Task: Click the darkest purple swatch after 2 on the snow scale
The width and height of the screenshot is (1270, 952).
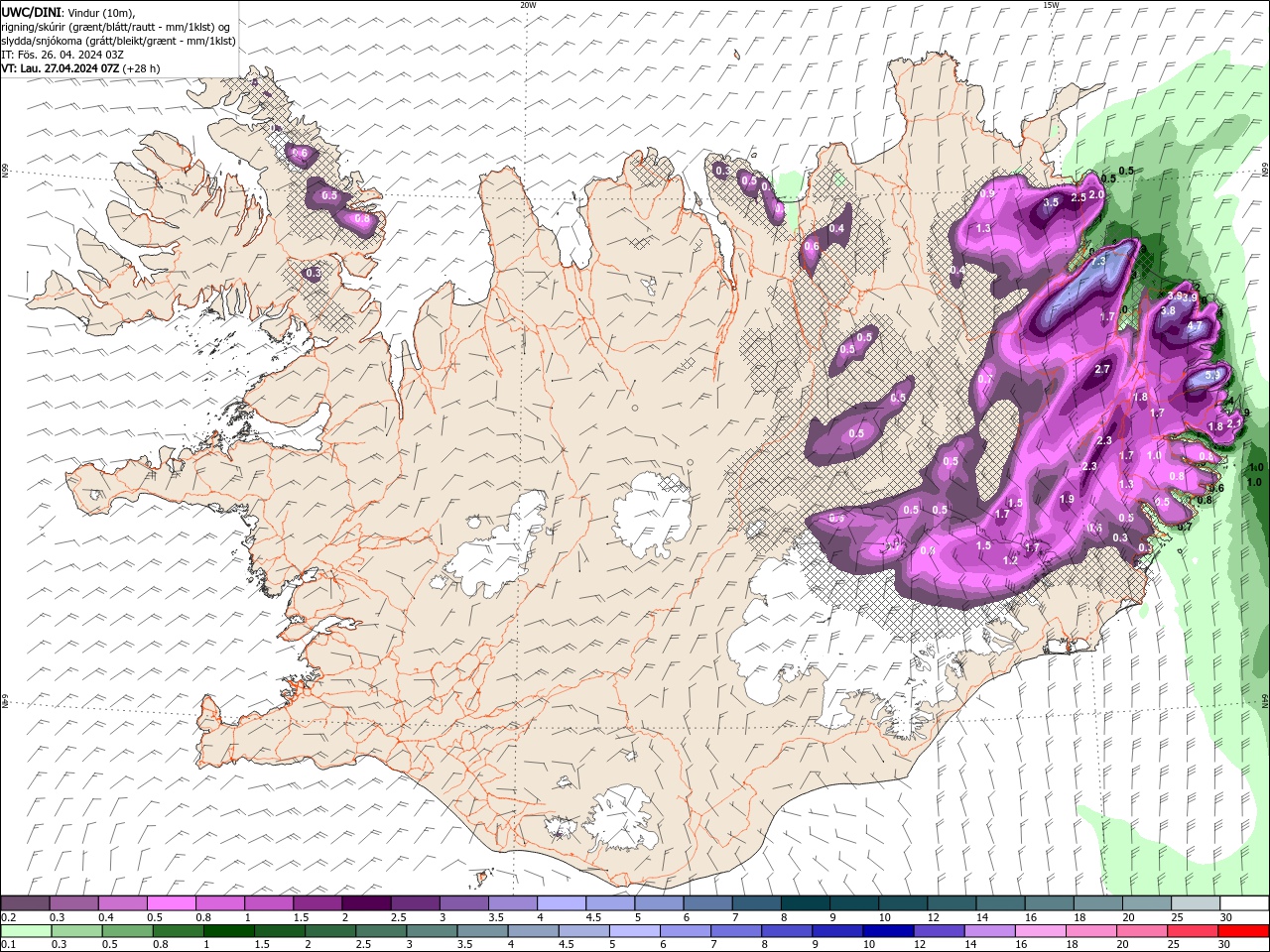Action: coord(366,903)
